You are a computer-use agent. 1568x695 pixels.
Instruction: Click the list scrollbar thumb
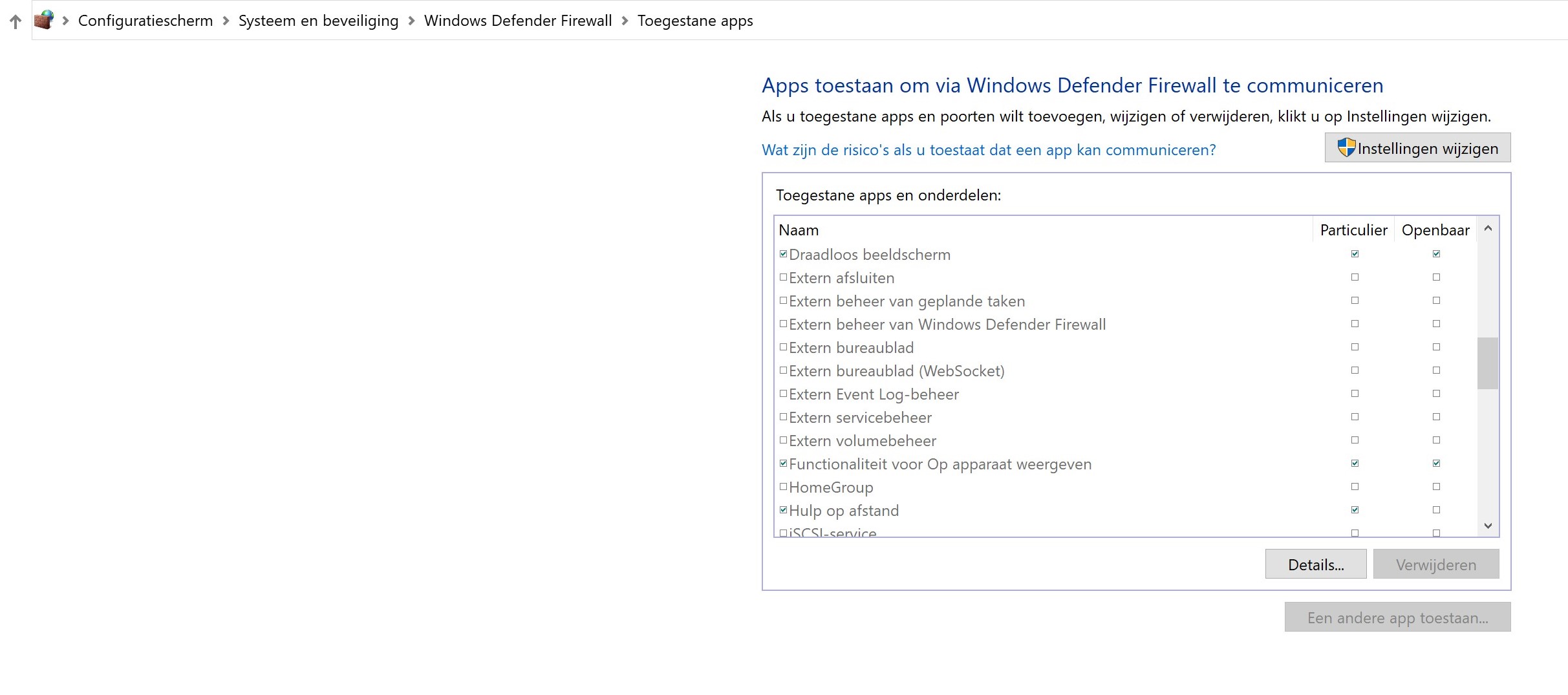(x=1488, y=363)
